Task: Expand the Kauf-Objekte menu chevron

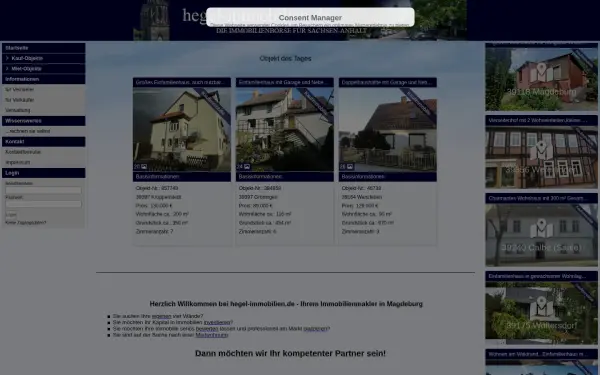Action: pos(7,58)
